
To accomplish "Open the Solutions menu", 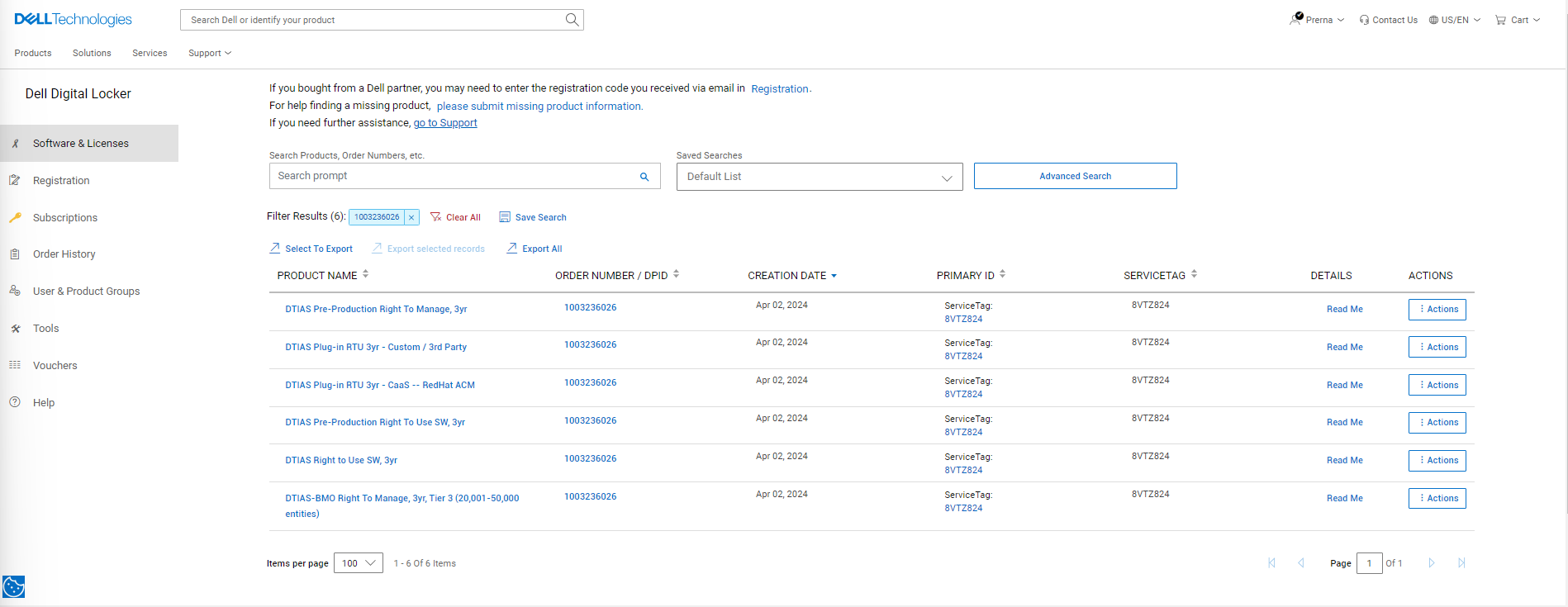I will (92, 53).
